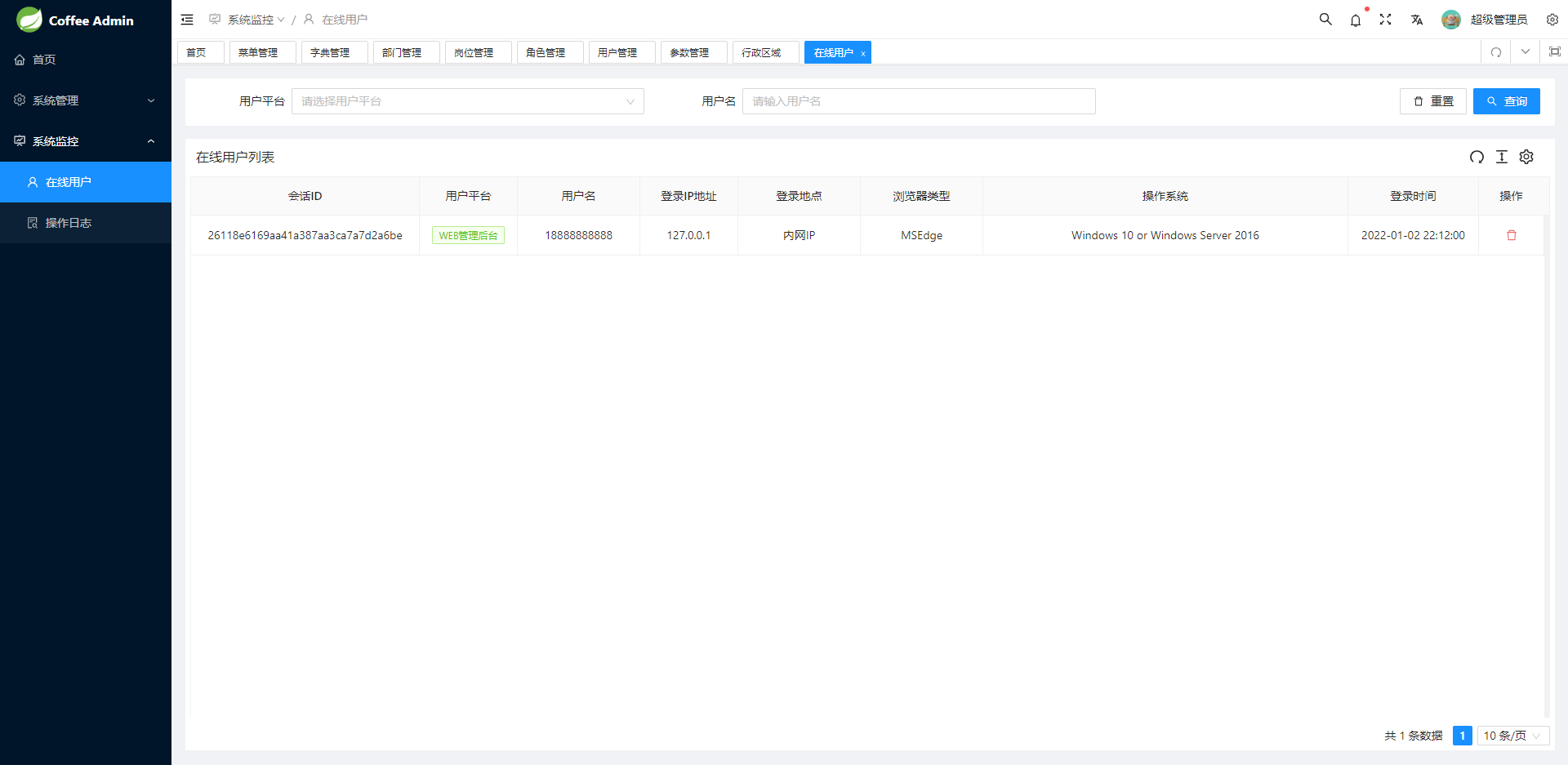Open table column settings gear
The image size is (1568, 765).
coord(1526,157)
